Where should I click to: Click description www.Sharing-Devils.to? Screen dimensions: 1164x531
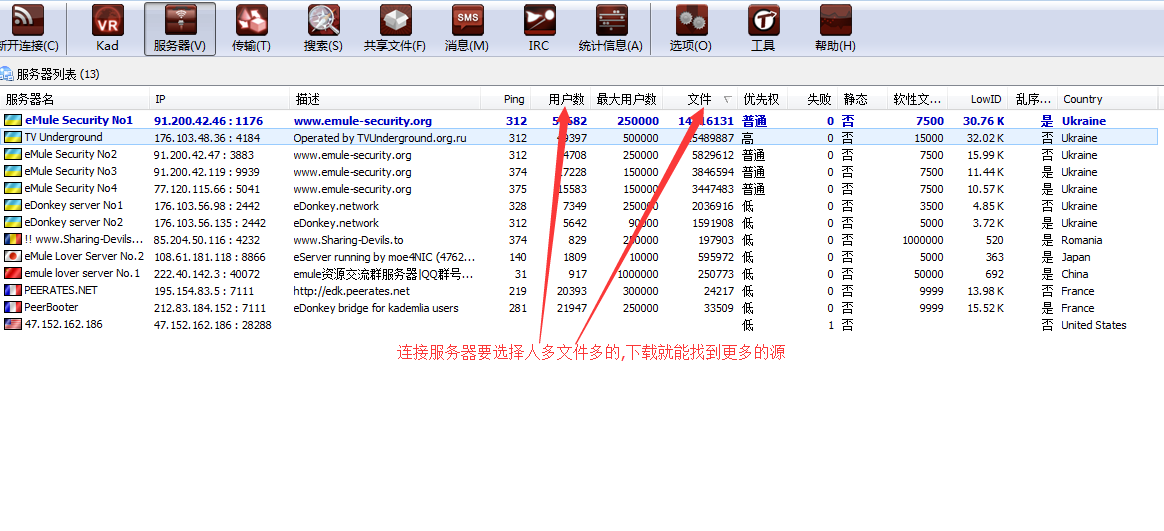coord(348,240)
